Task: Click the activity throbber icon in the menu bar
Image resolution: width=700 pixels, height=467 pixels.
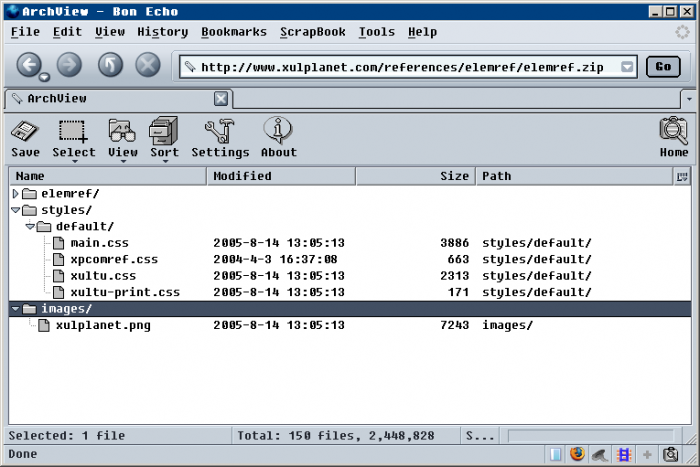Action: (x=682, y=32)
